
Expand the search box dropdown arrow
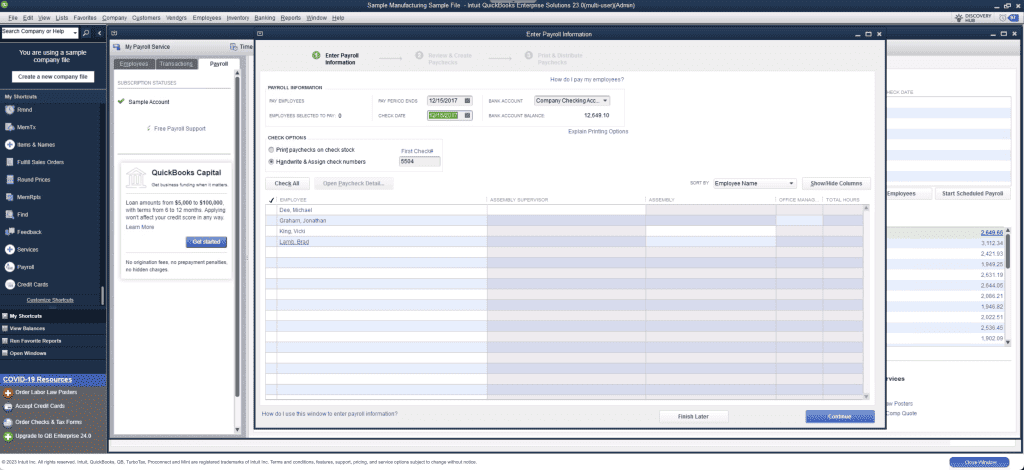coord(75,33)
